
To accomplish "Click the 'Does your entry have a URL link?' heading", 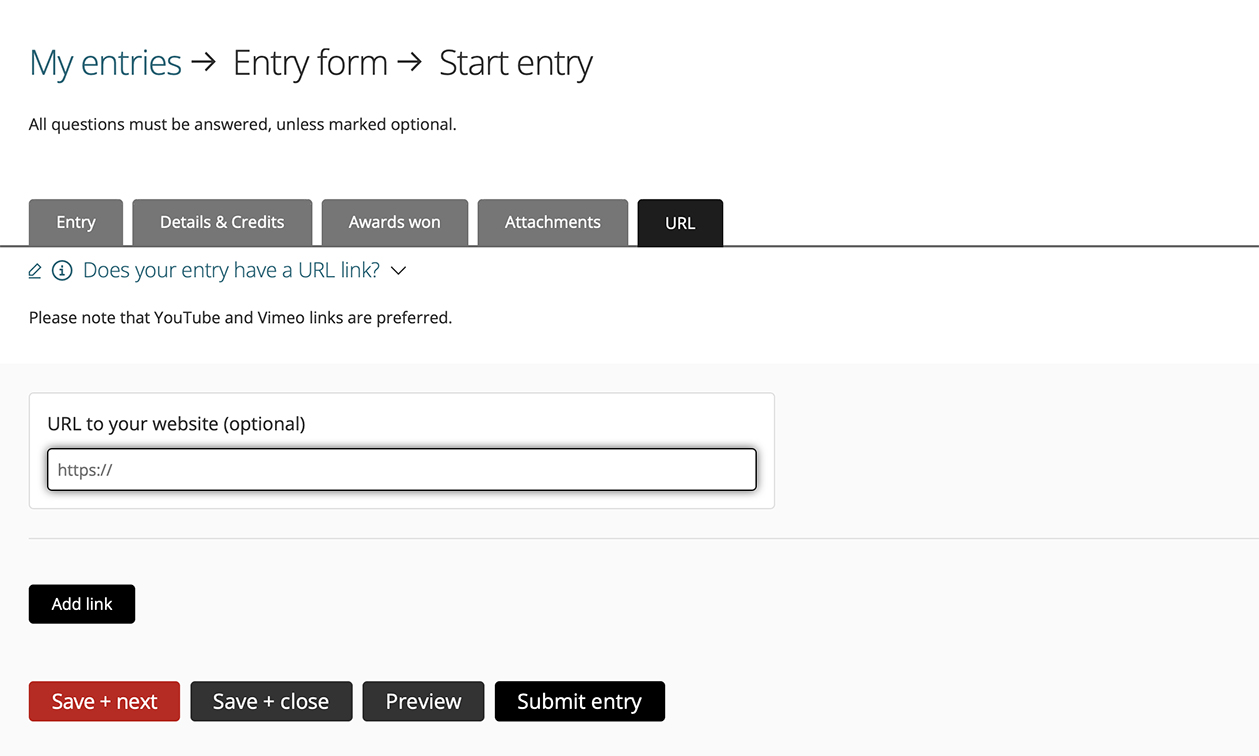I will pyautogui.click(x=231, y=270).
